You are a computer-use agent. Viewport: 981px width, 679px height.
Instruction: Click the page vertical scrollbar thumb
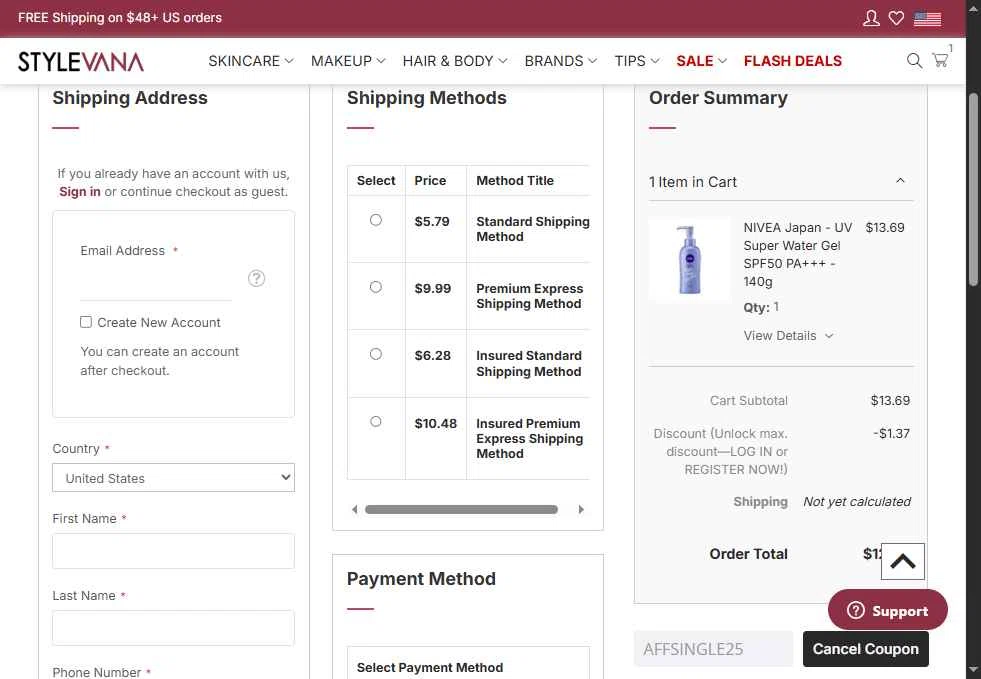coord(973,190)
